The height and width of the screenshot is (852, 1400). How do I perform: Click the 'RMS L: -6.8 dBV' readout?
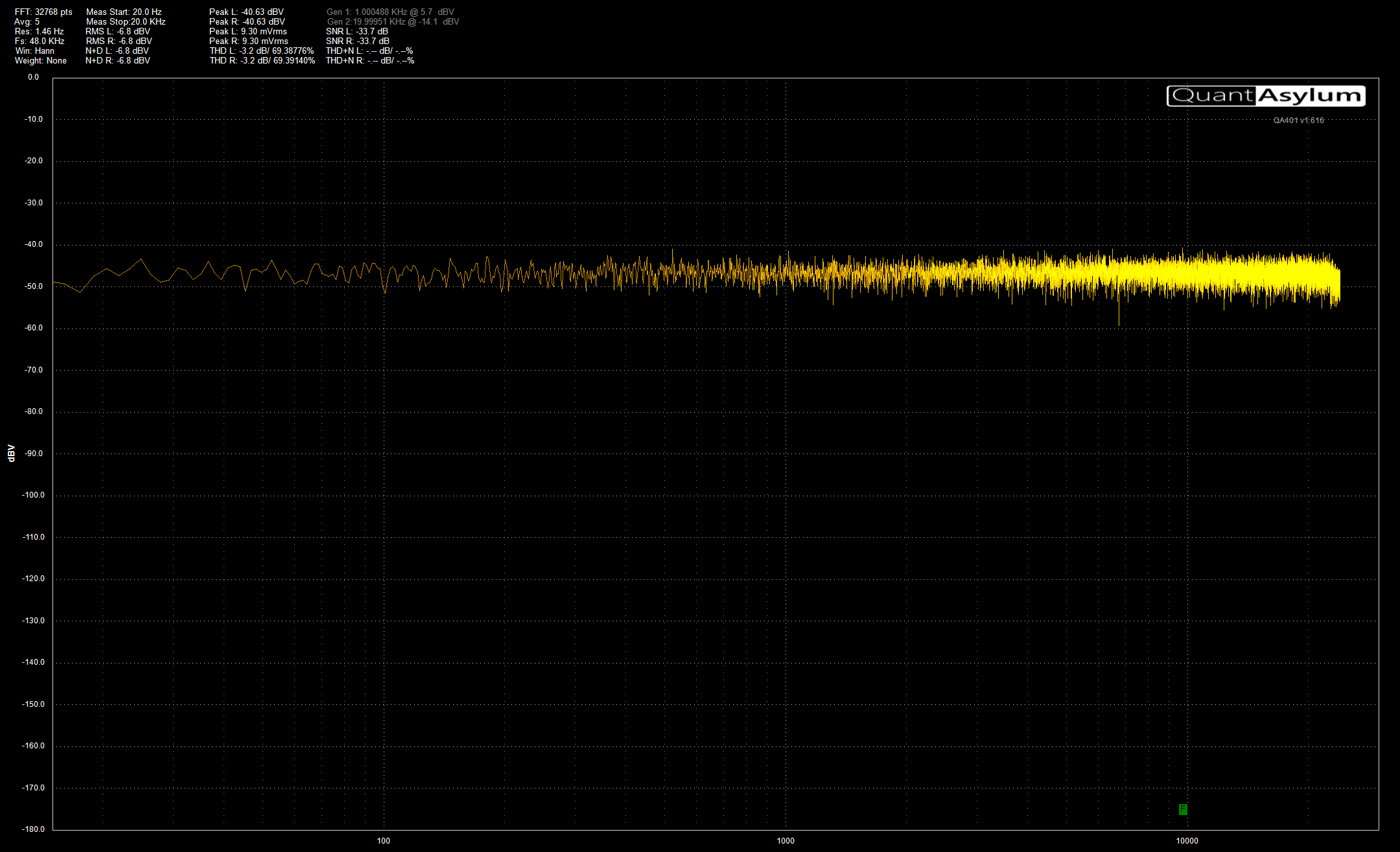[118, 31]
